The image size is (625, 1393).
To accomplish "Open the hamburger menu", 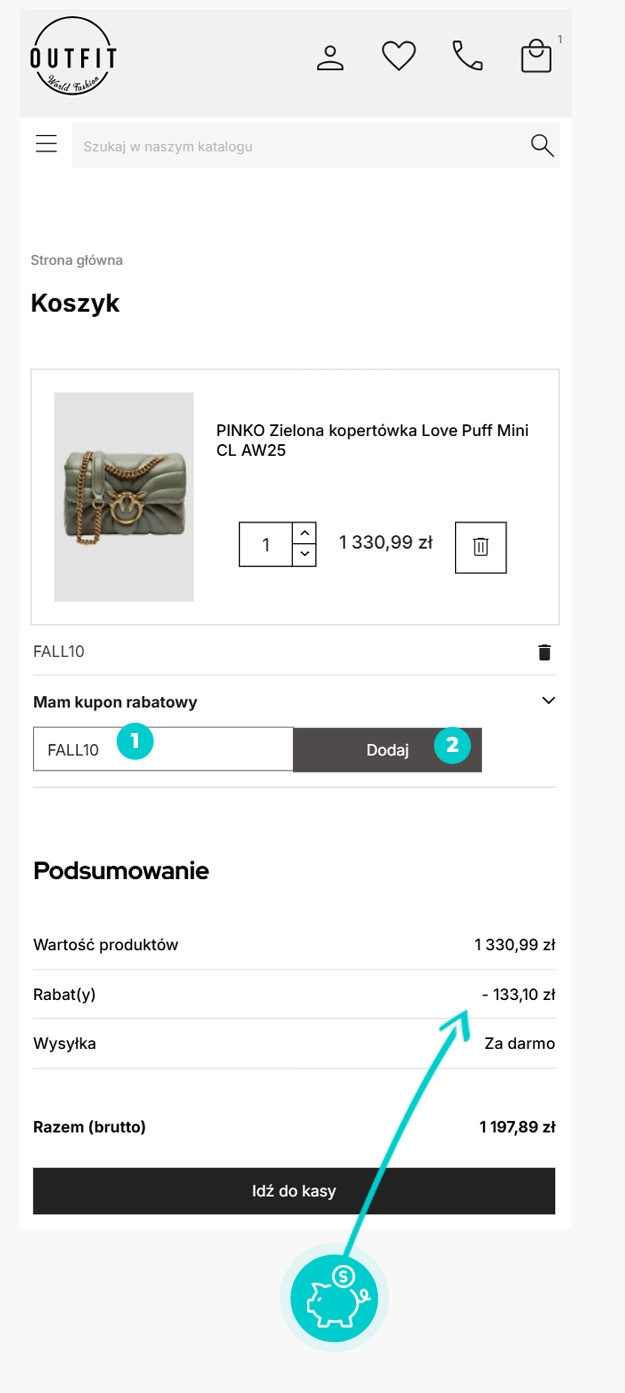I will (46, 144).
